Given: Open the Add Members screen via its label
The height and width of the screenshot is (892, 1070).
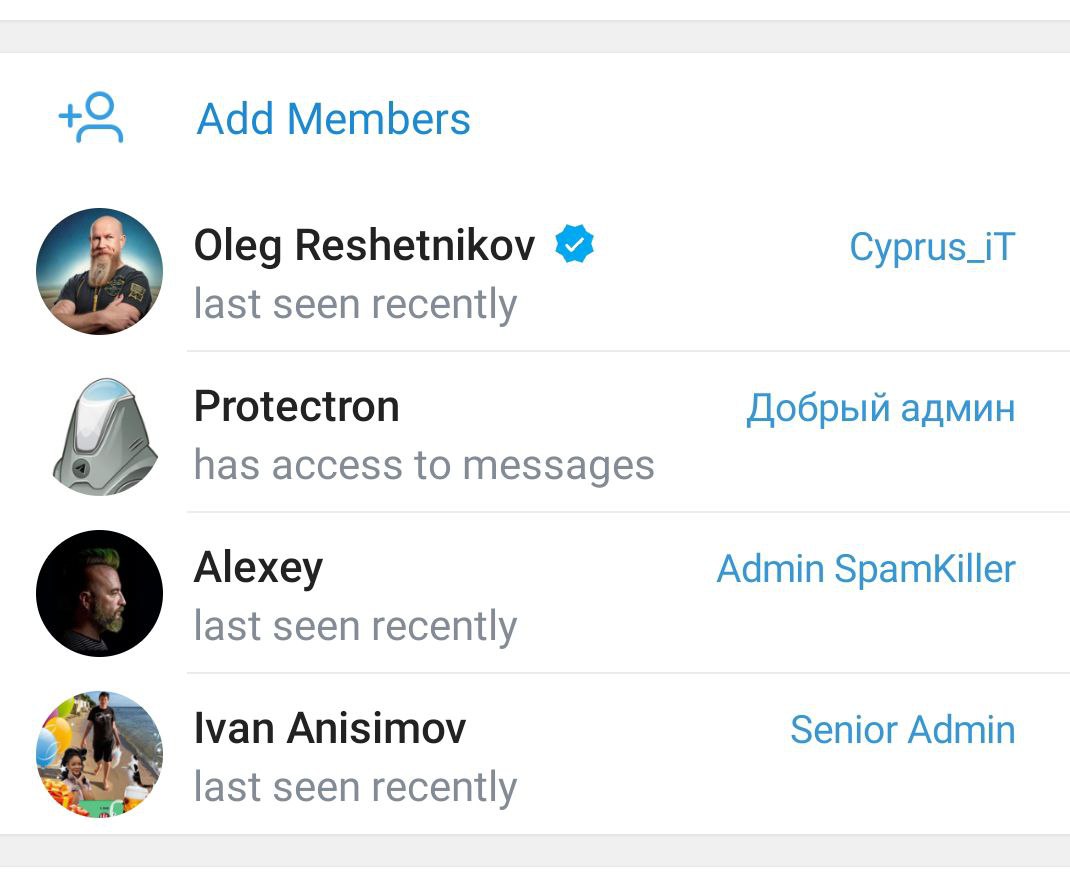Looking at the screenshot, I should click(x=333, y=119).
